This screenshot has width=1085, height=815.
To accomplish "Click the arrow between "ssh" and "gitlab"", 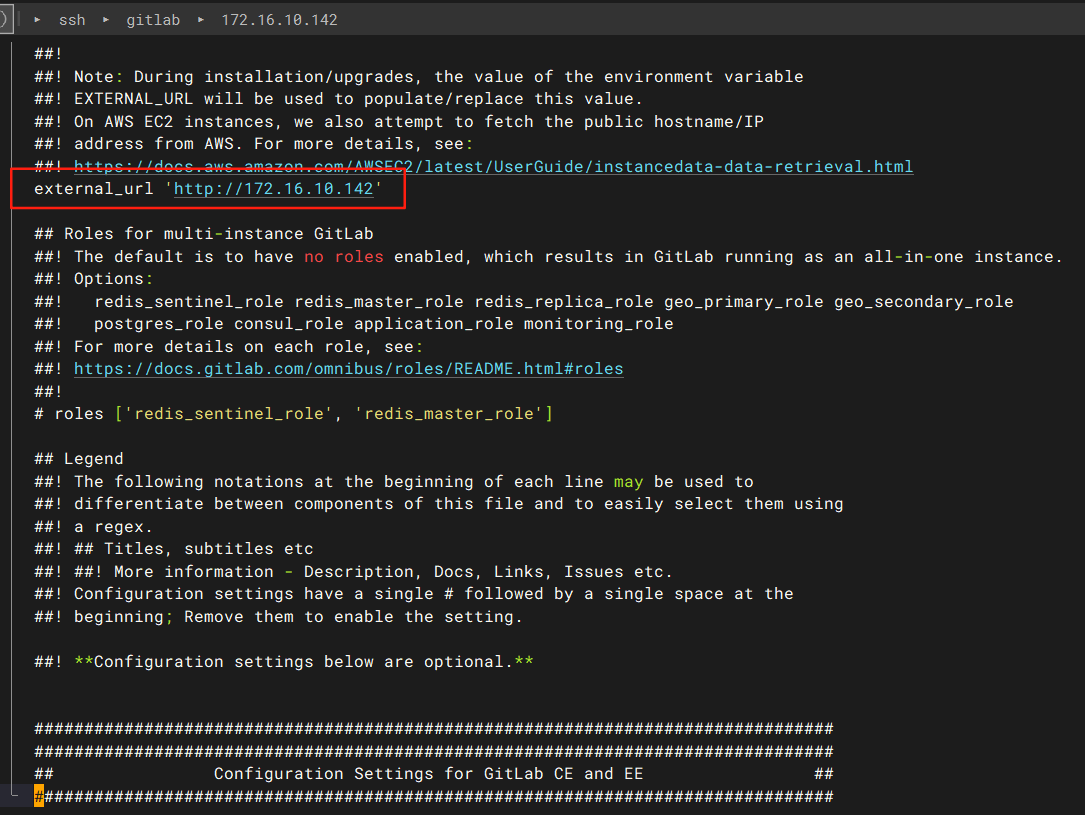I will point(106,20).
